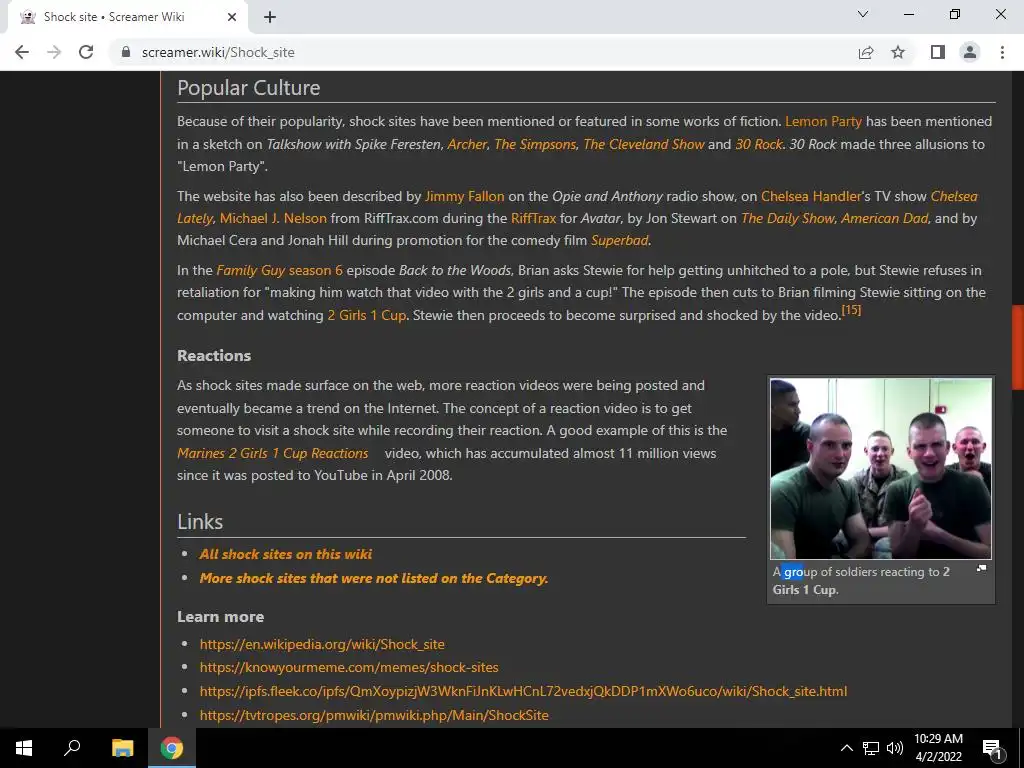This screenshot has height=768, width=1024.
Task: Open the soldiers reacting thumbnail image
Action: pos(881,469)
